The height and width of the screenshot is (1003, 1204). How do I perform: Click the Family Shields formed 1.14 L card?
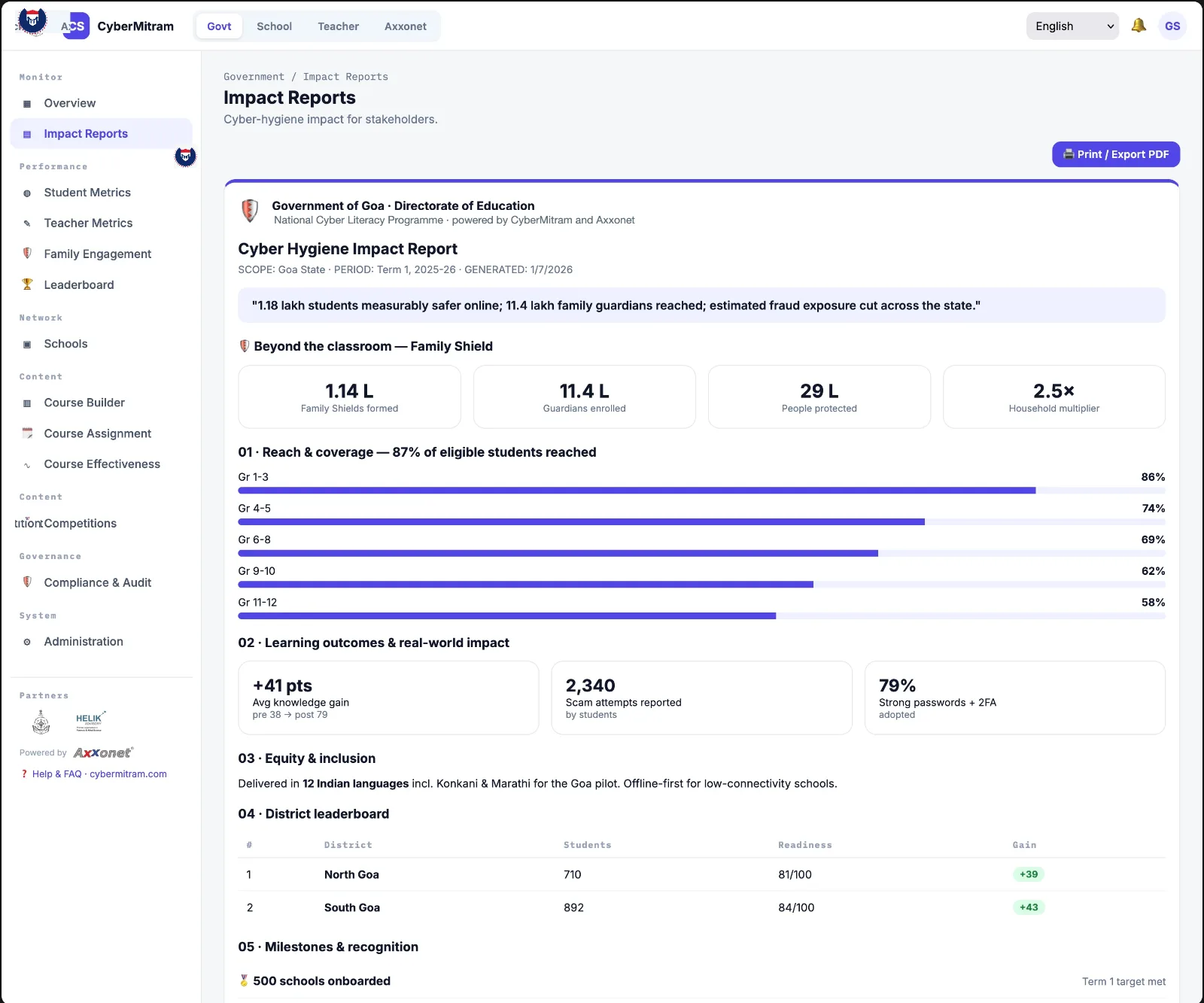tap(349, 397)
